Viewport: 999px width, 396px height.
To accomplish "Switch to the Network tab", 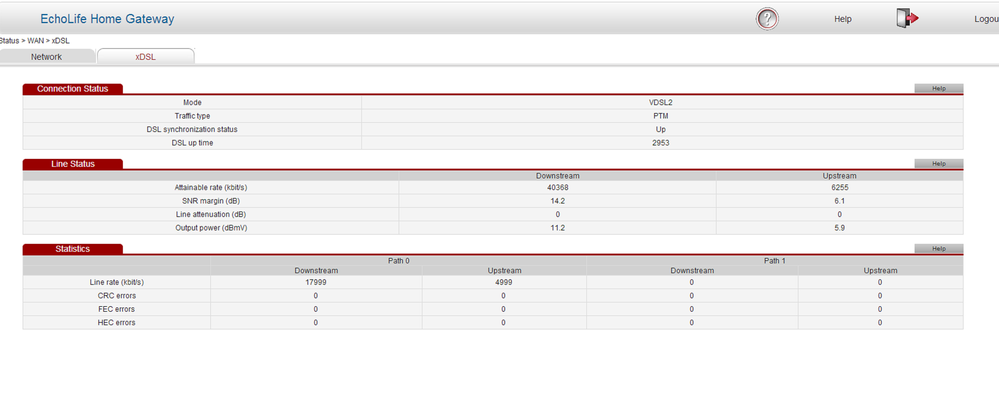I will [x=47, y=57].
